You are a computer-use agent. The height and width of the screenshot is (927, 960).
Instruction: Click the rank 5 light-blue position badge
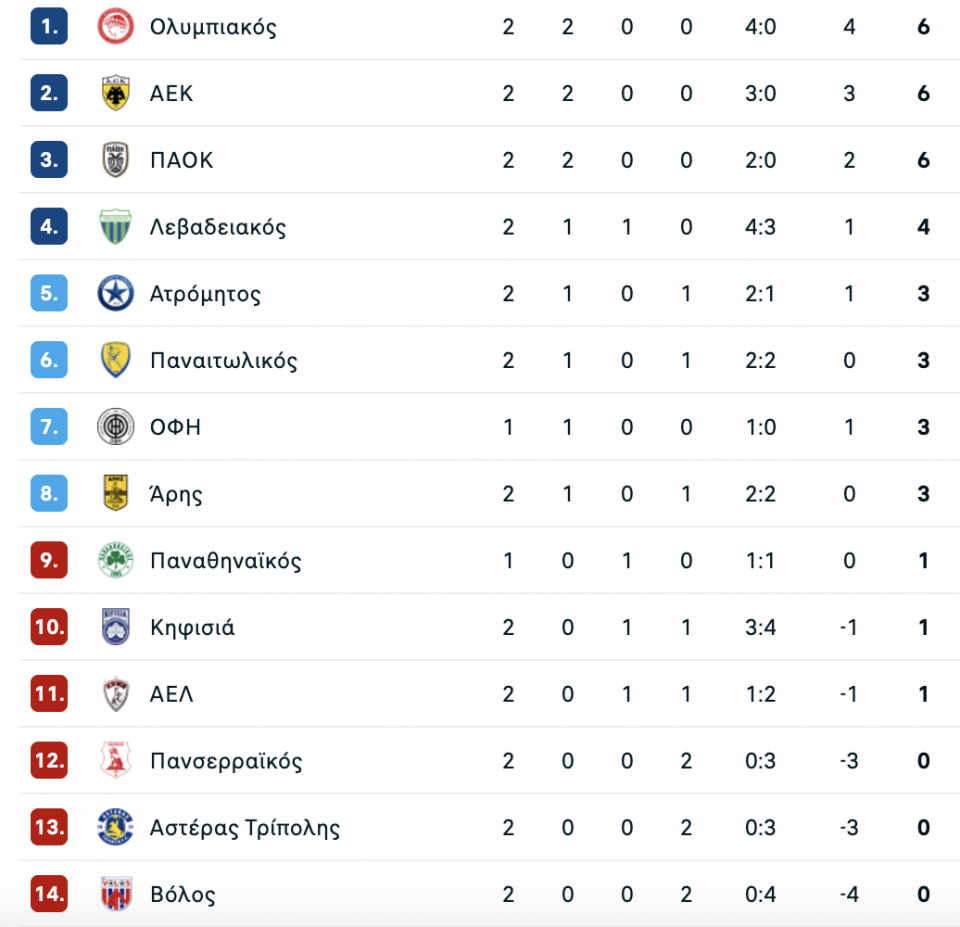pos(48,294)
